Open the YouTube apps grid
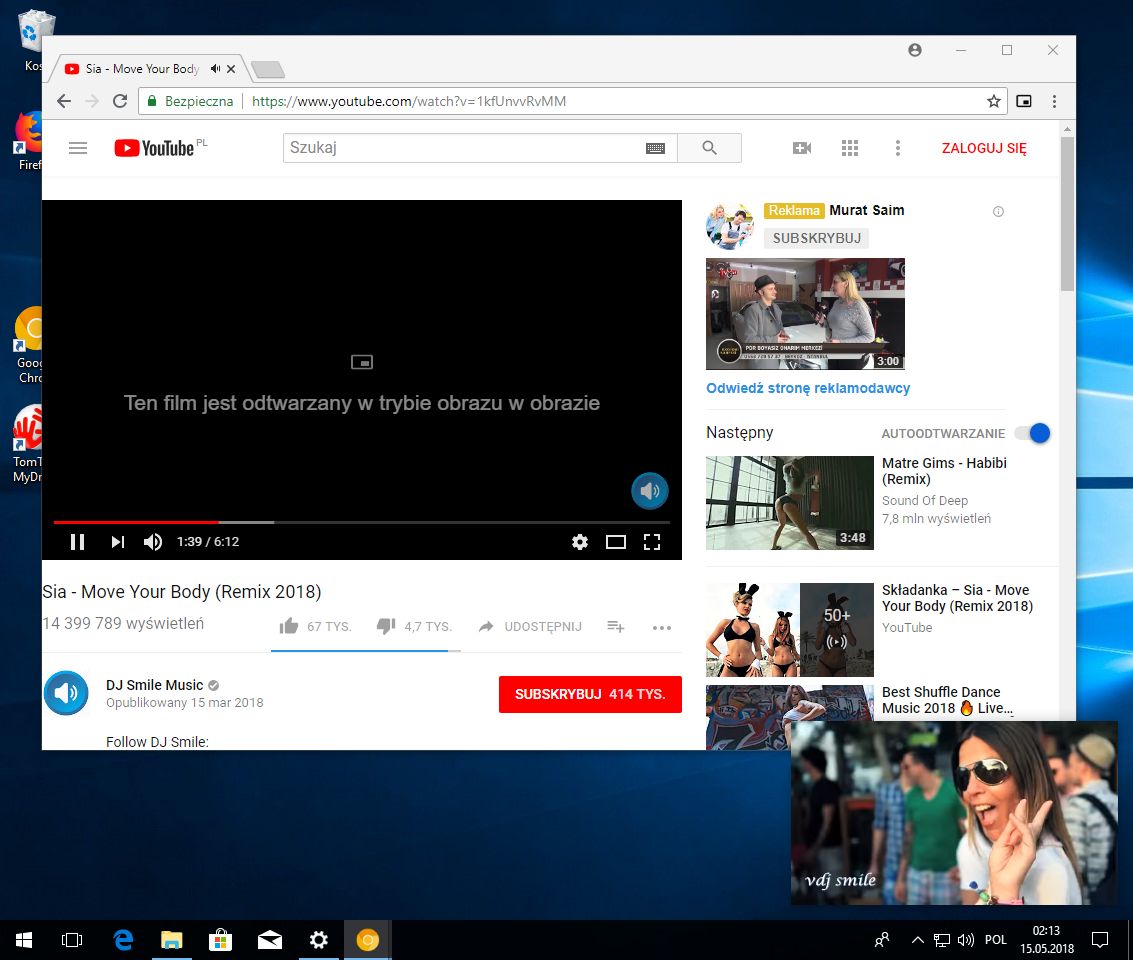This screenshot has width=1133, height=960. tap(850, 148)
